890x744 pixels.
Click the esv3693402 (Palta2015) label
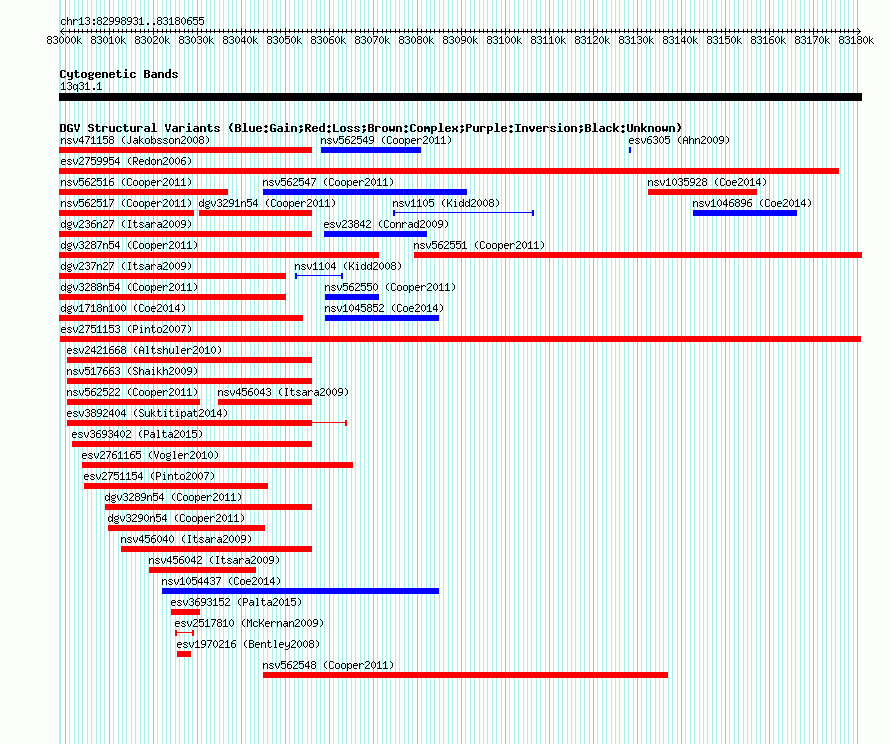point(137,434)
